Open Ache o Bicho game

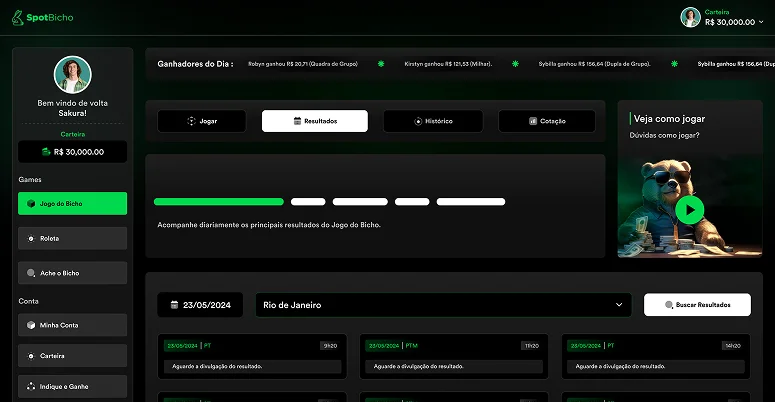pos(73,273)
